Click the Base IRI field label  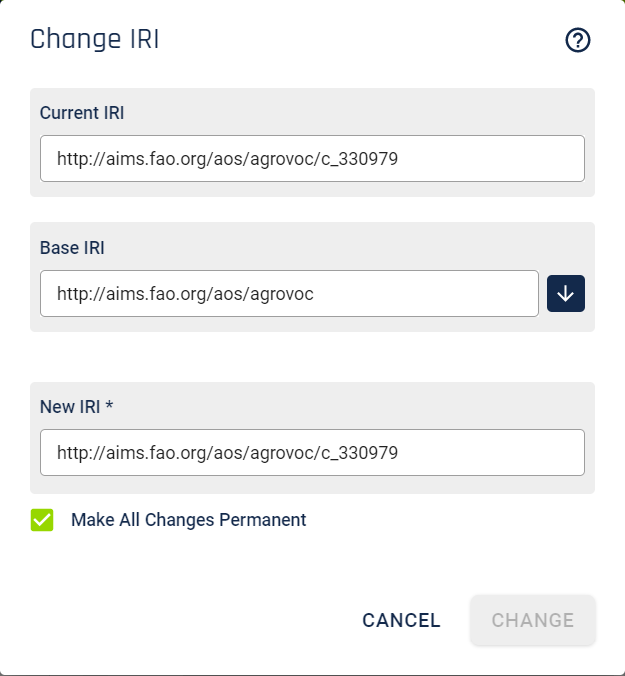point(72,248)
